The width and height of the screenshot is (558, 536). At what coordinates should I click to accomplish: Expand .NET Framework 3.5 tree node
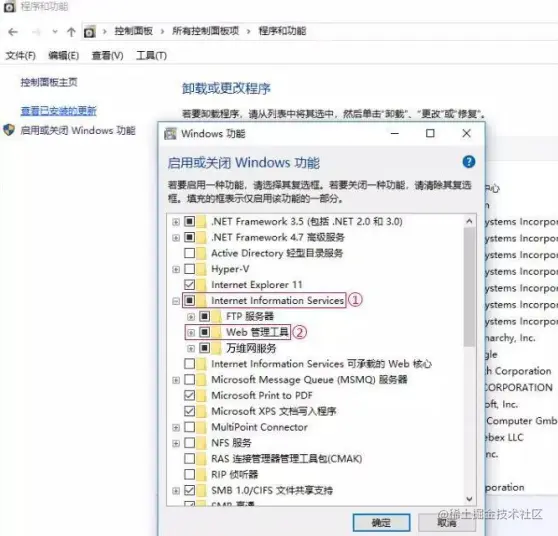coord(176,222)
